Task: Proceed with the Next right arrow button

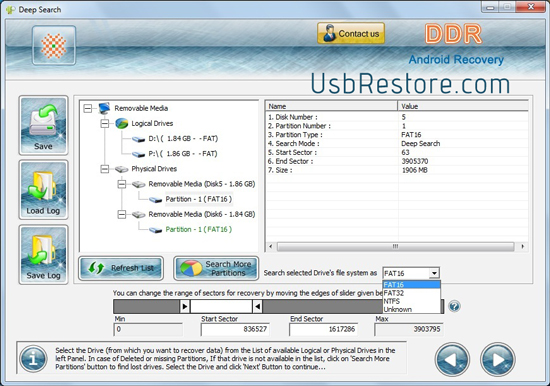Action: pyautogui.click(x=497, y=359)
